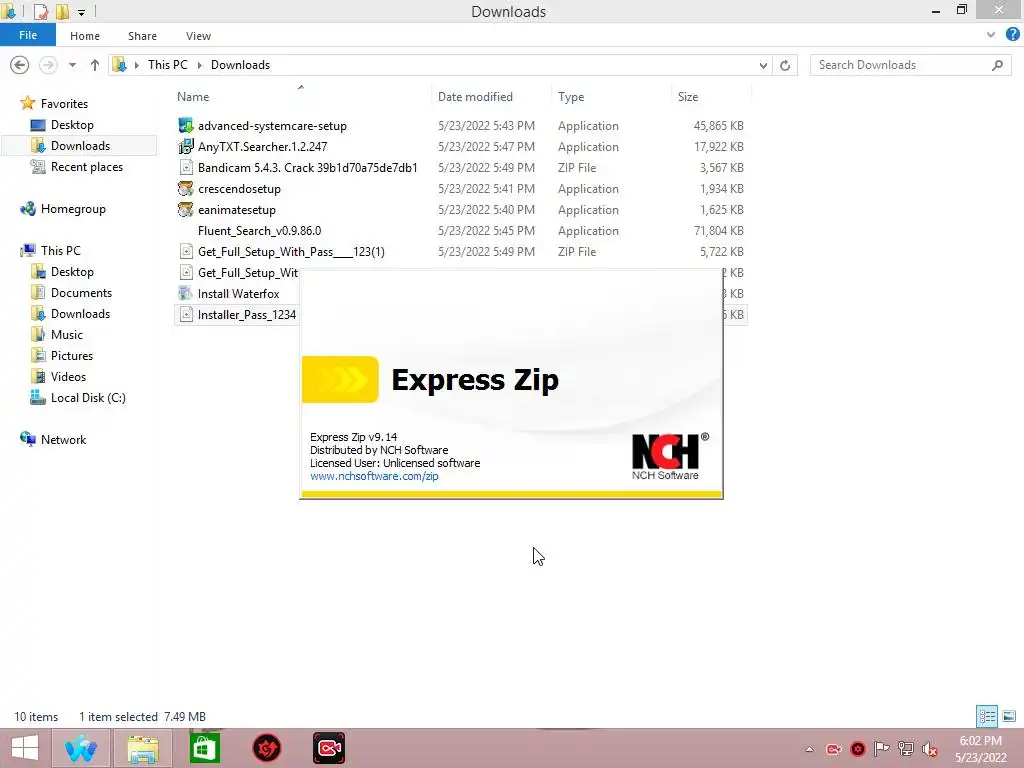Viewport: 1024px width, 768px height.
Task: Open the Videos folder
Action: 68,377
